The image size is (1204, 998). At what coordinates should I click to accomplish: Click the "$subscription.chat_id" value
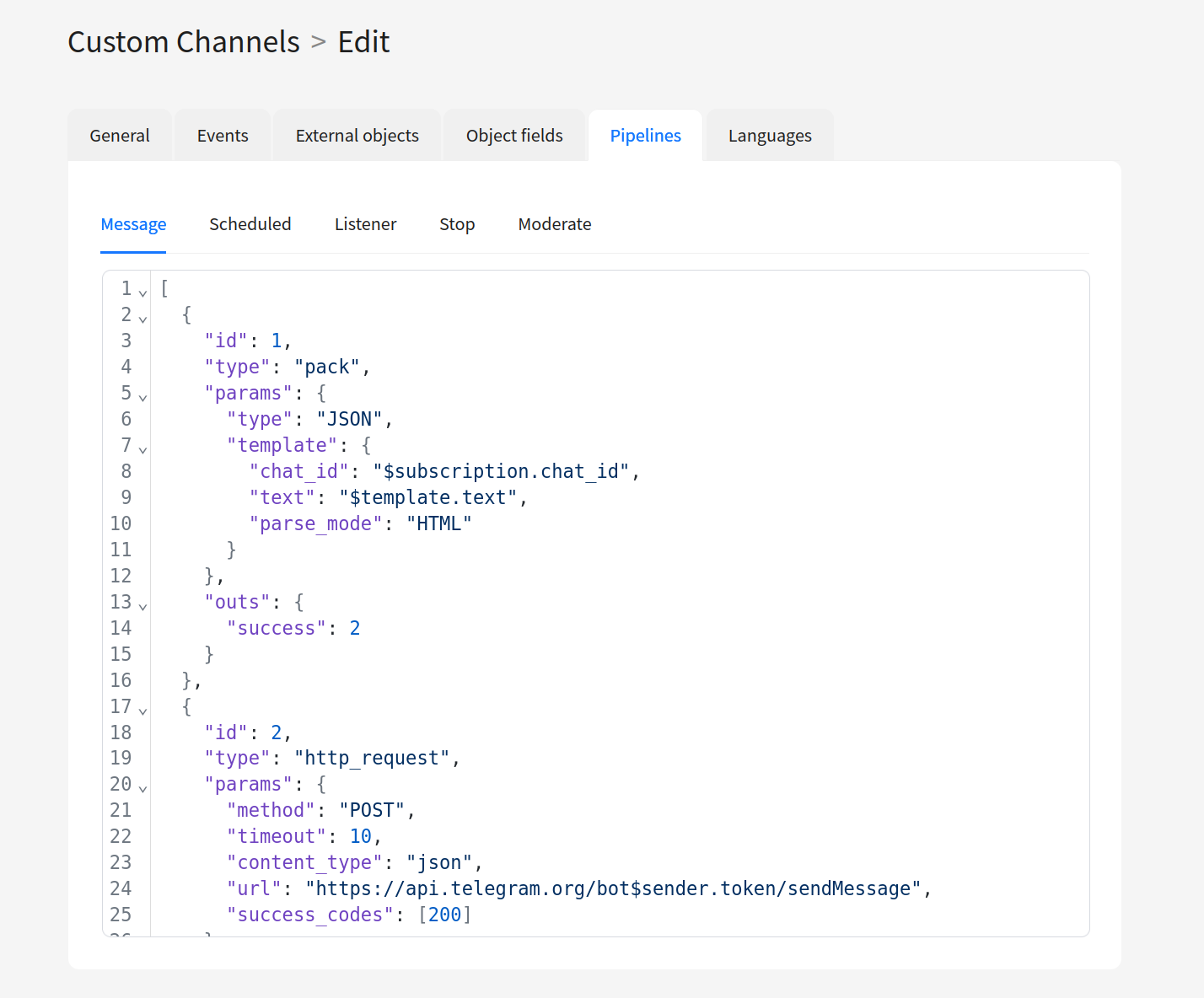[501, 471]
